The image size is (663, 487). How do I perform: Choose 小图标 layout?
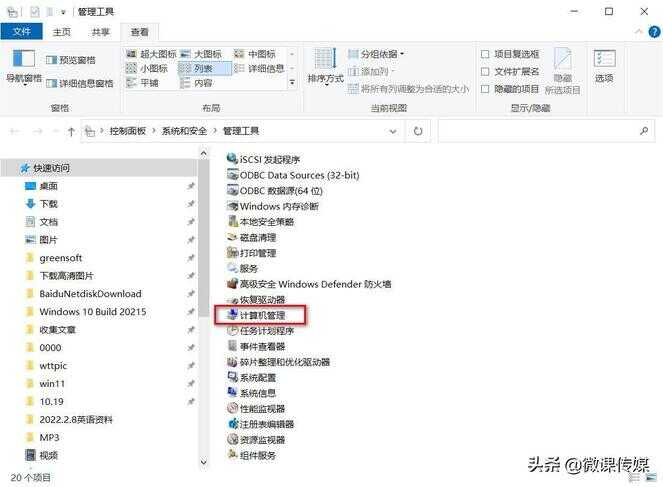[x=147, y=68]
